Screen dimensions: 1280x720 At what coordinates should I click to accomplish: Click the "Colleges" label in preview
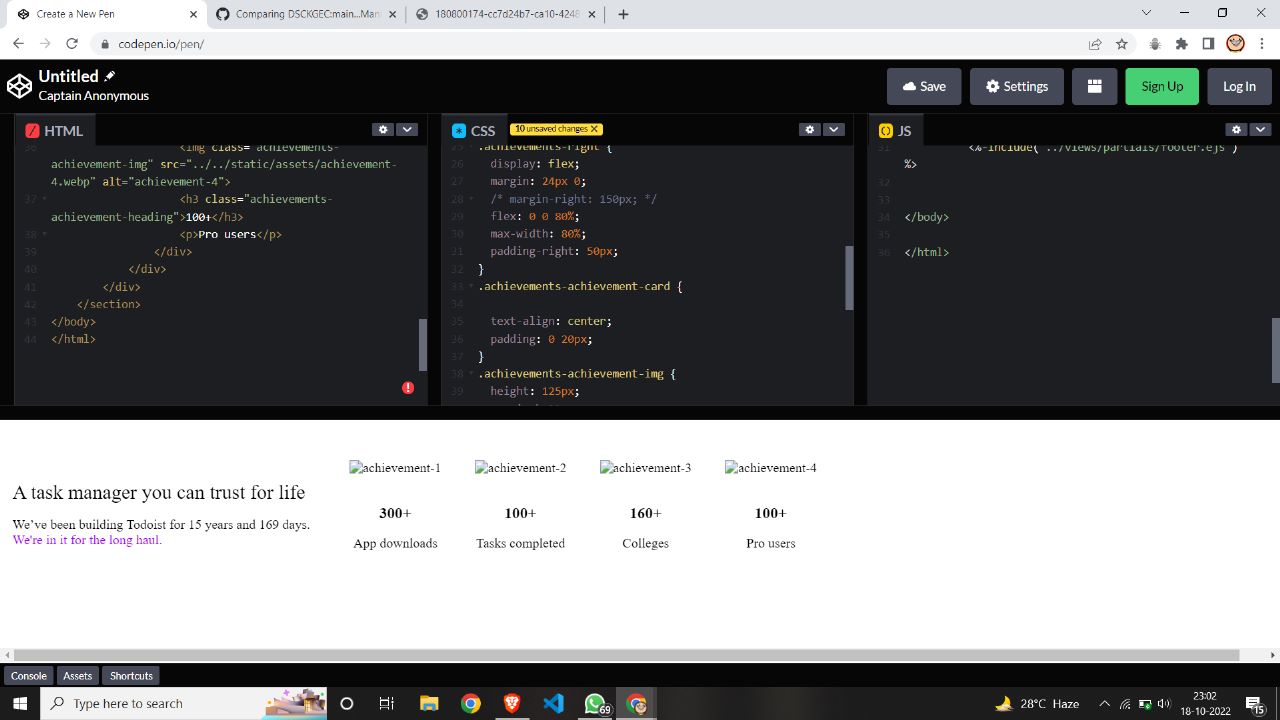(x=645, y=544)
